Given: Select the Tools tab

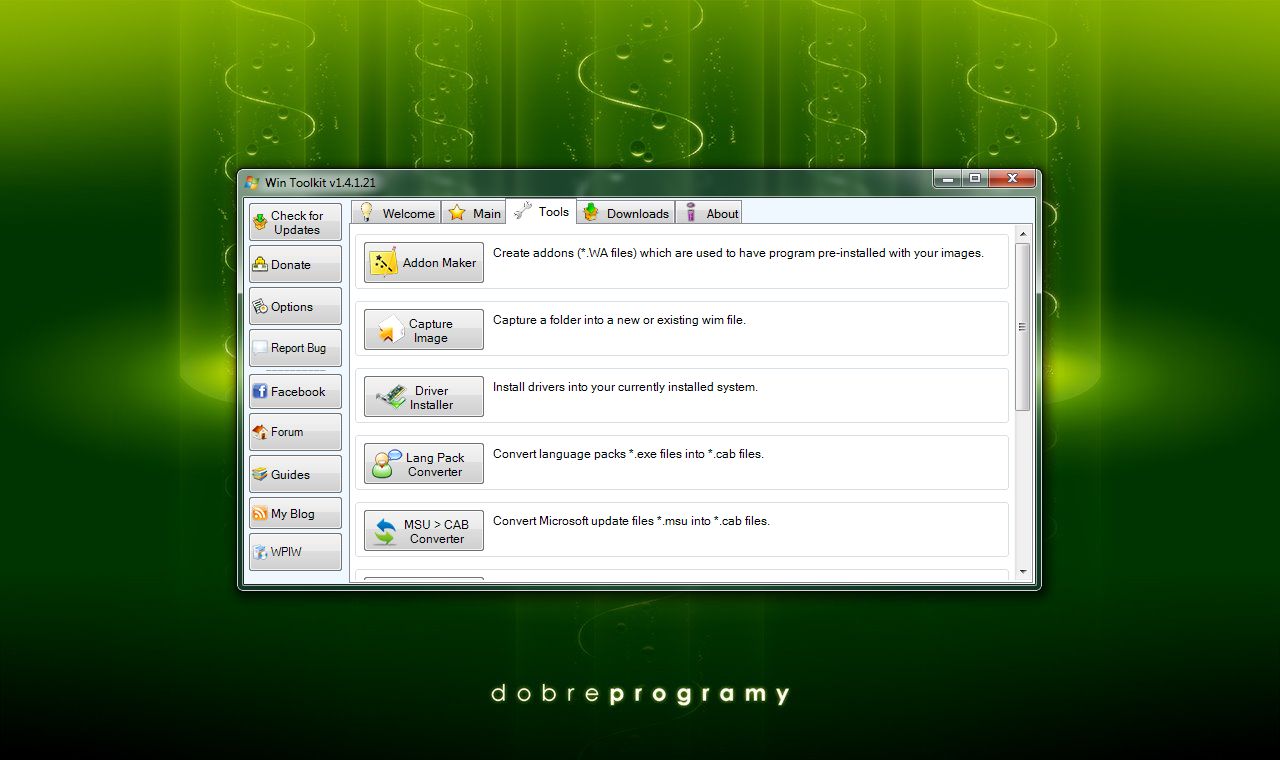Looking at the screenshot, I should 541,211.
